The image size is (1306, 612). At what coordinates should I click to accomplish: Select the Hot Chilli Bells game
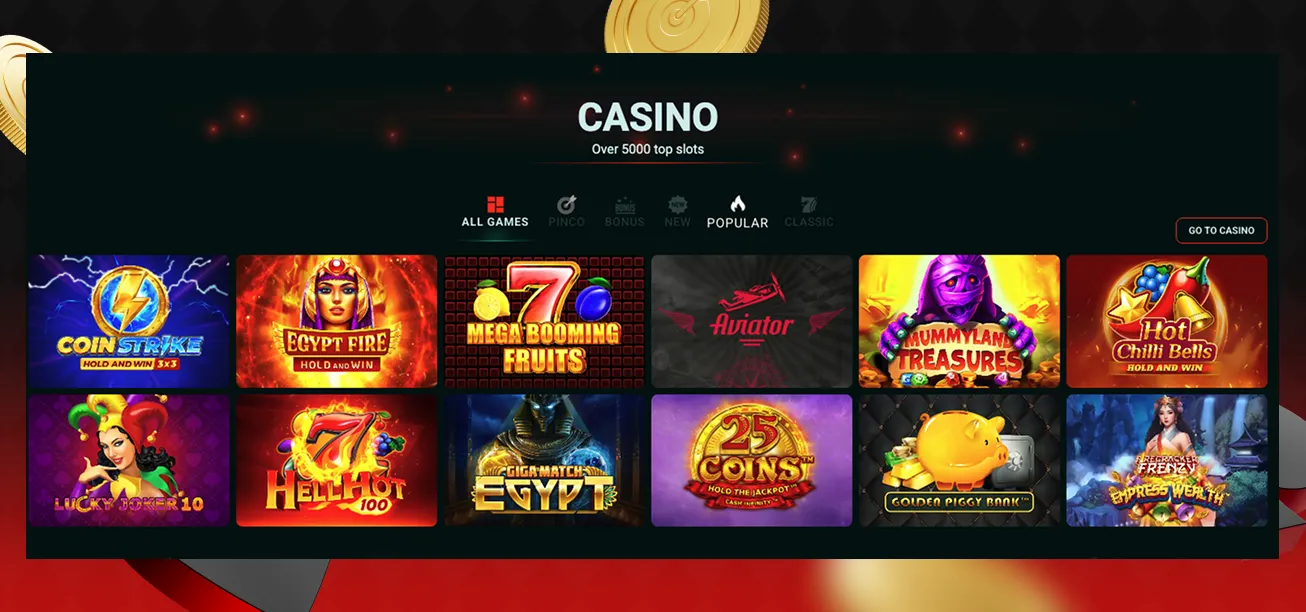point(1167,321)
